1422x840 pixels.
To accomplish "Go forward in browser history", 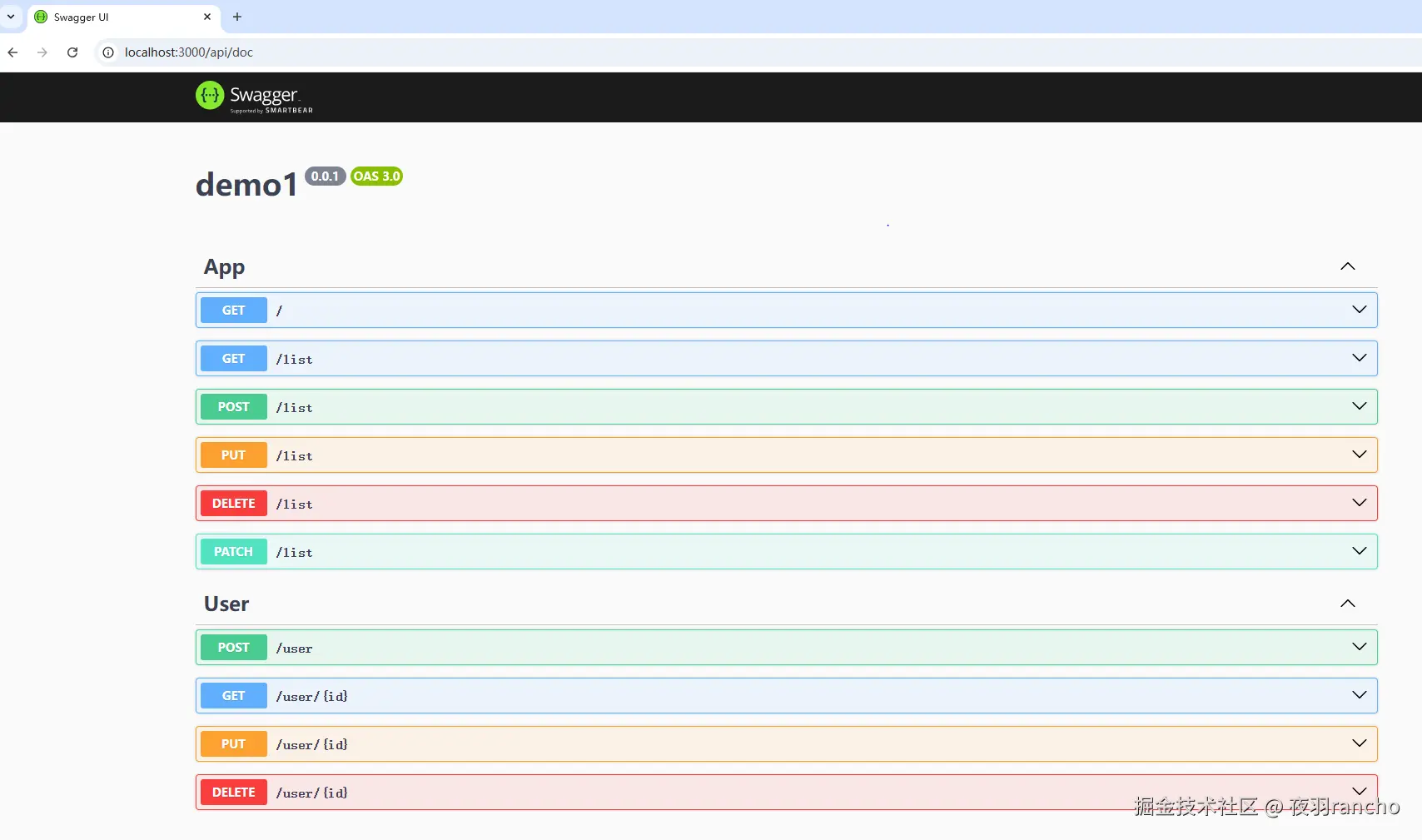I will point(42,52).
